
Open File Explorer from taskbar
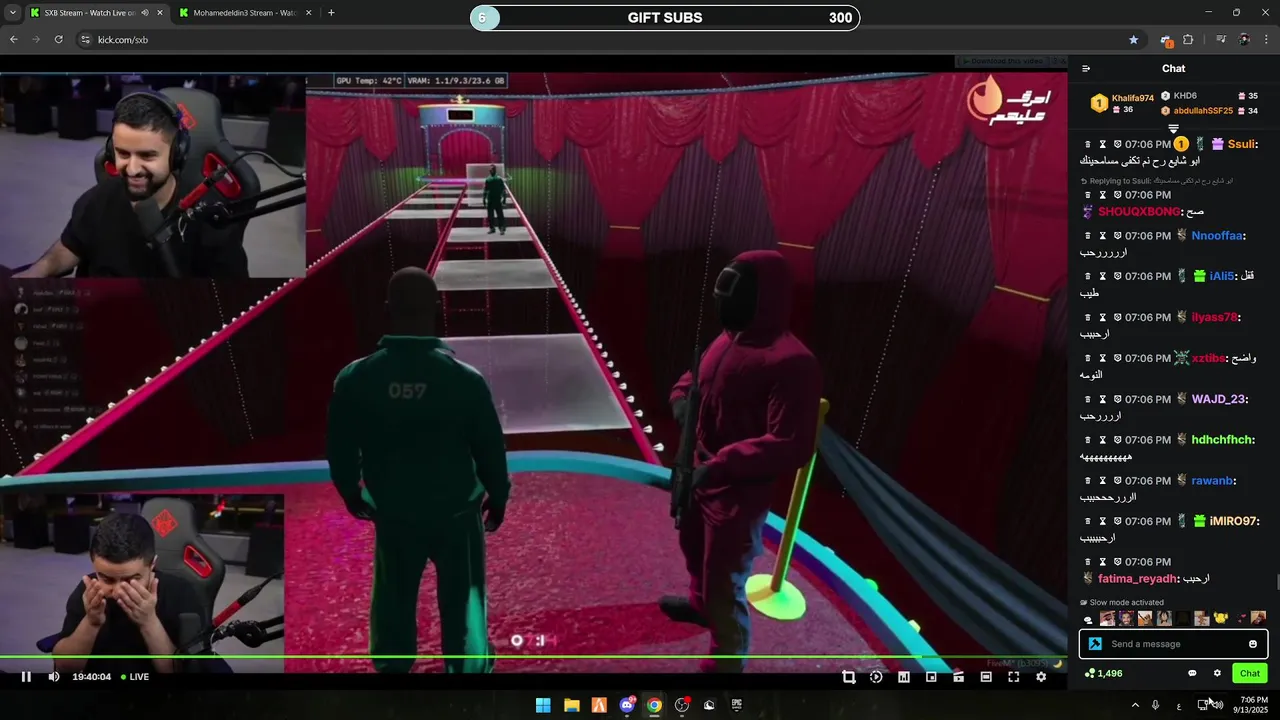tap(571, 705)
